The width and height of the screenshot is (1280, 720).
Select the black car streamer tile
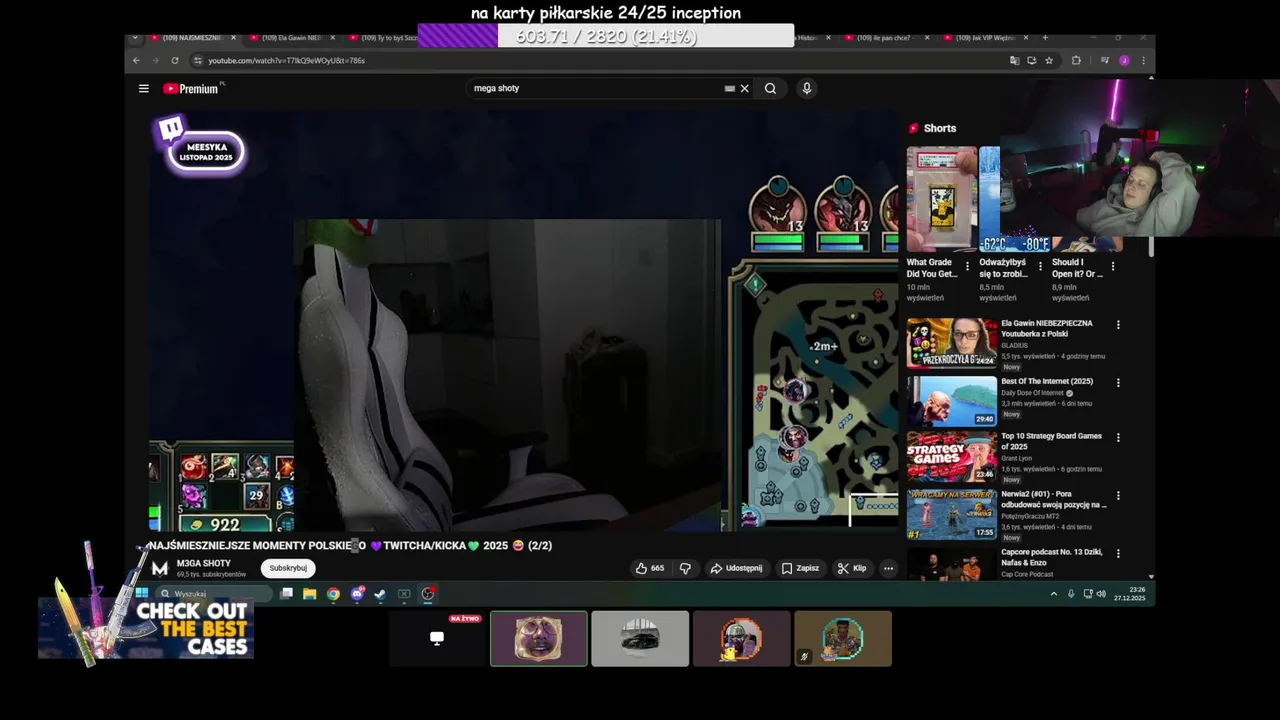(640, 638)
